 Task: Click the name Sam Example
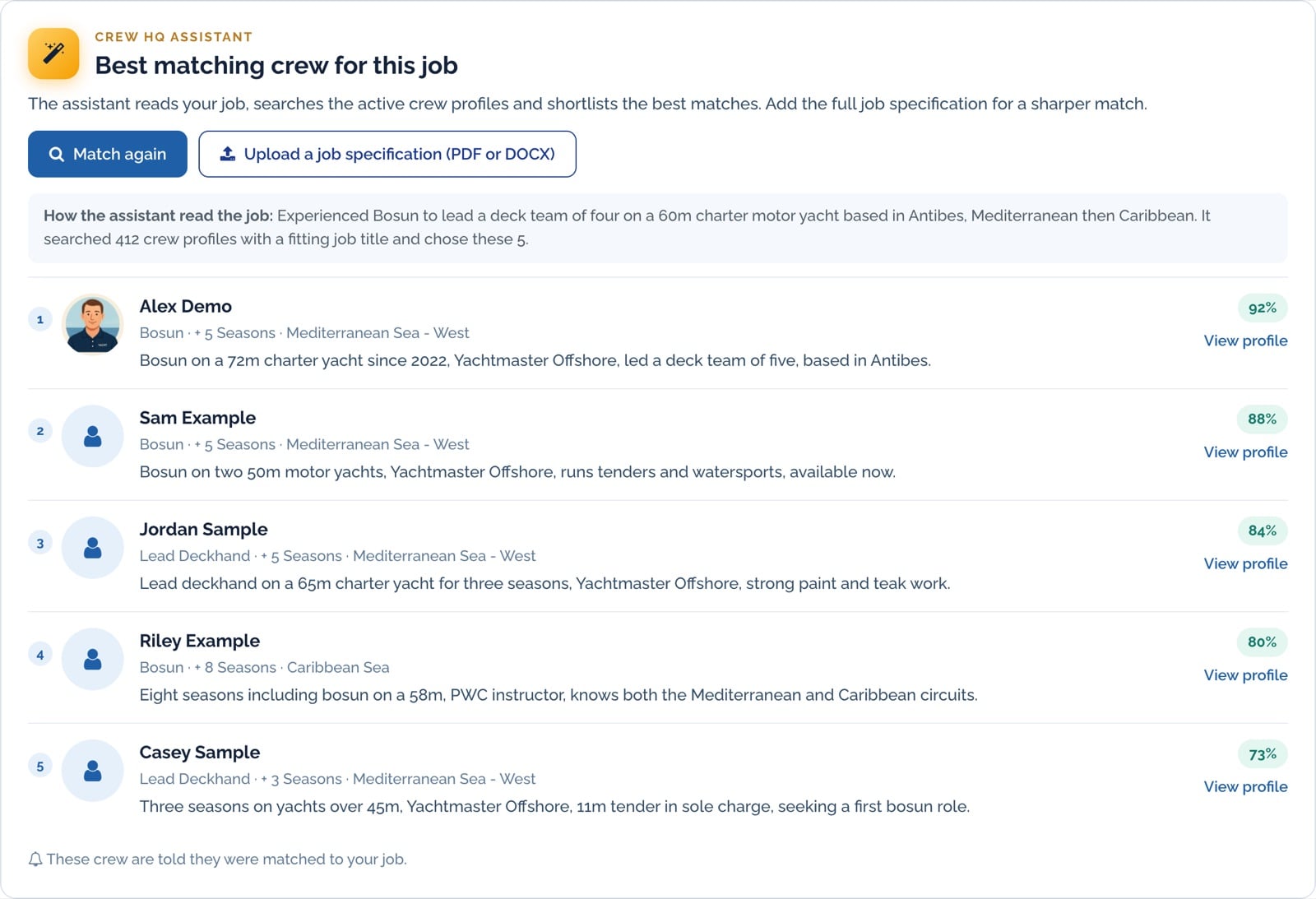tap(197, 418)
